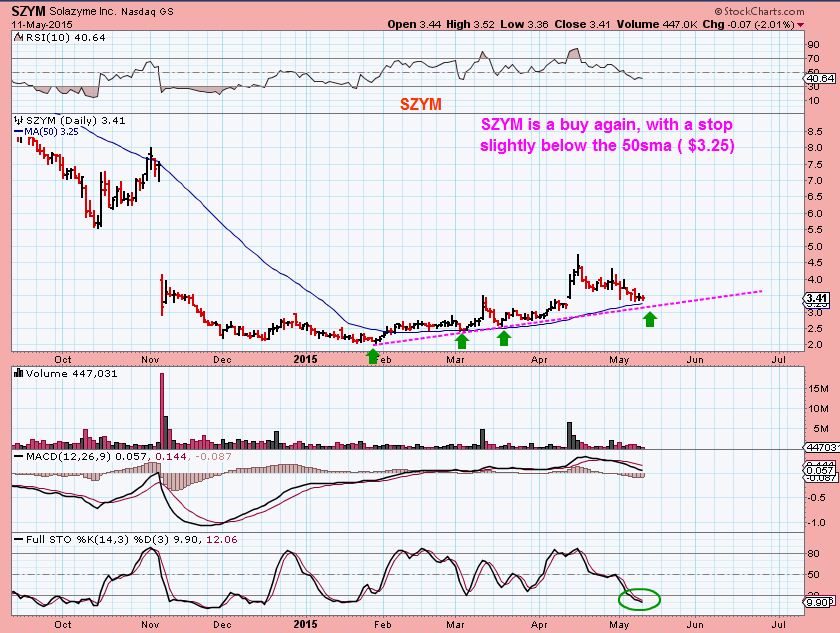Image resolution: width=840 pixels, height=633 pixels.
Task: Click the candlestick icon before SZYM (Daily)
Action: coord(19,120)
